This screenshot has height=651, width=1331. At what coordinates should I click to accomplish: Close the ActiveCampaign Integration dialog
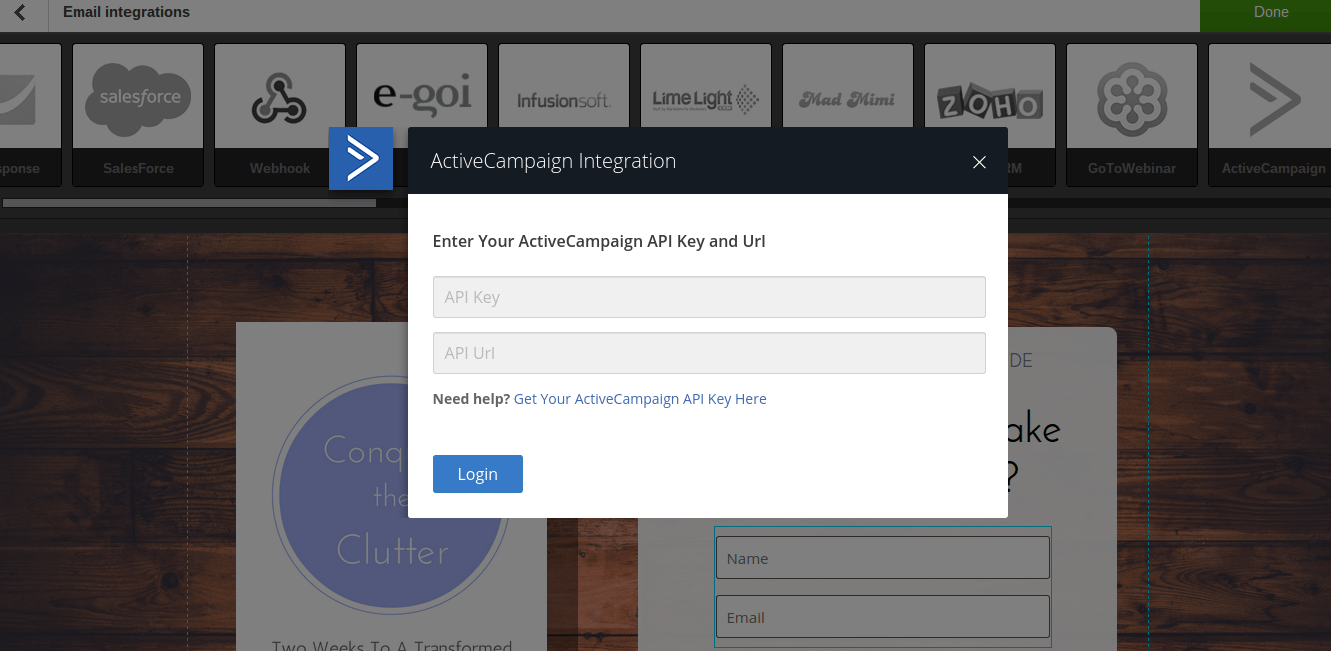pyautogui.click(x=979, y=162)
